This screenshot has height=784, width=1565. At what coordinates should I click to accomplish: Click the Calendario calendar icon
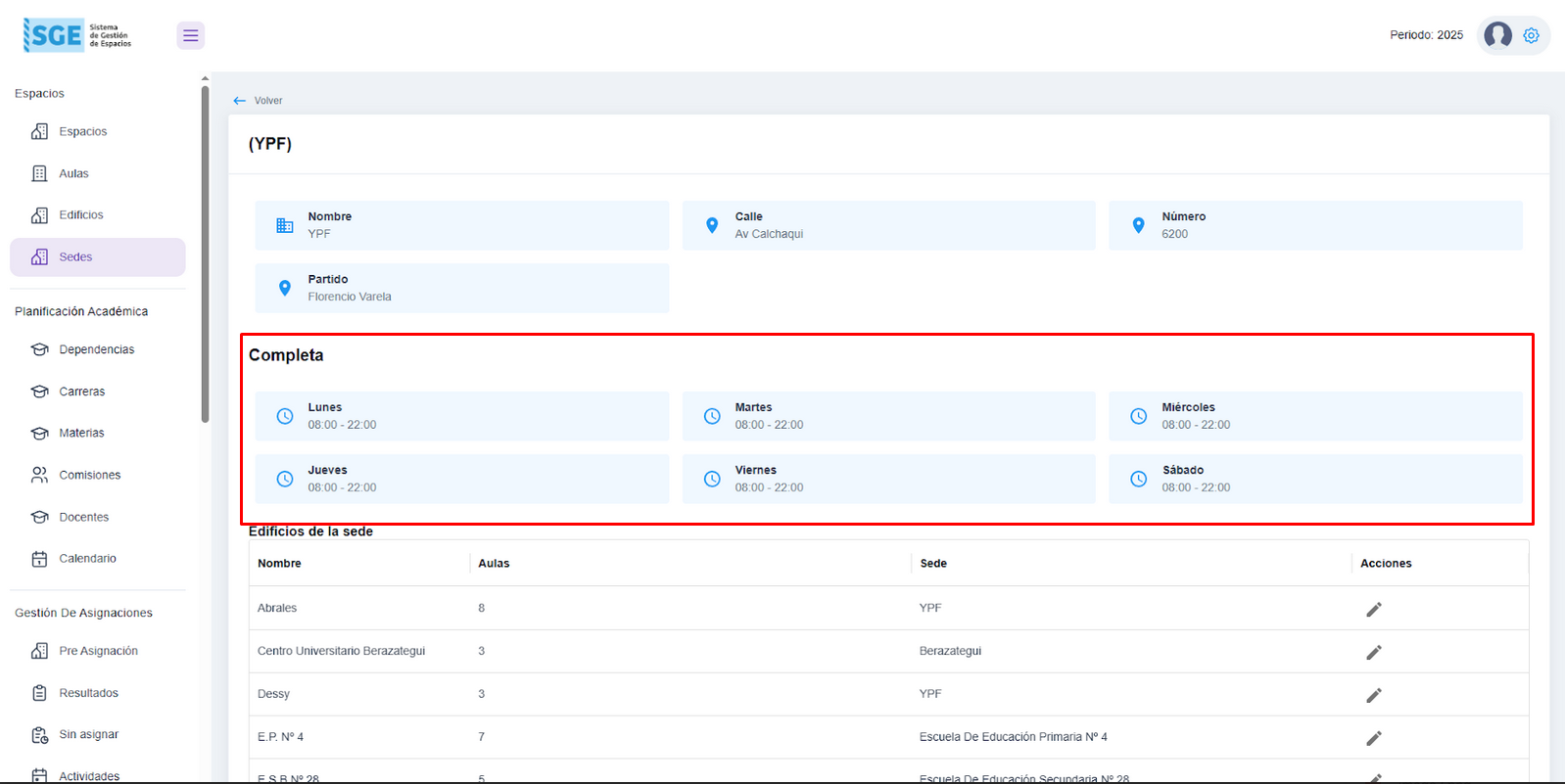pyautogui.click(x=39, y=559)
